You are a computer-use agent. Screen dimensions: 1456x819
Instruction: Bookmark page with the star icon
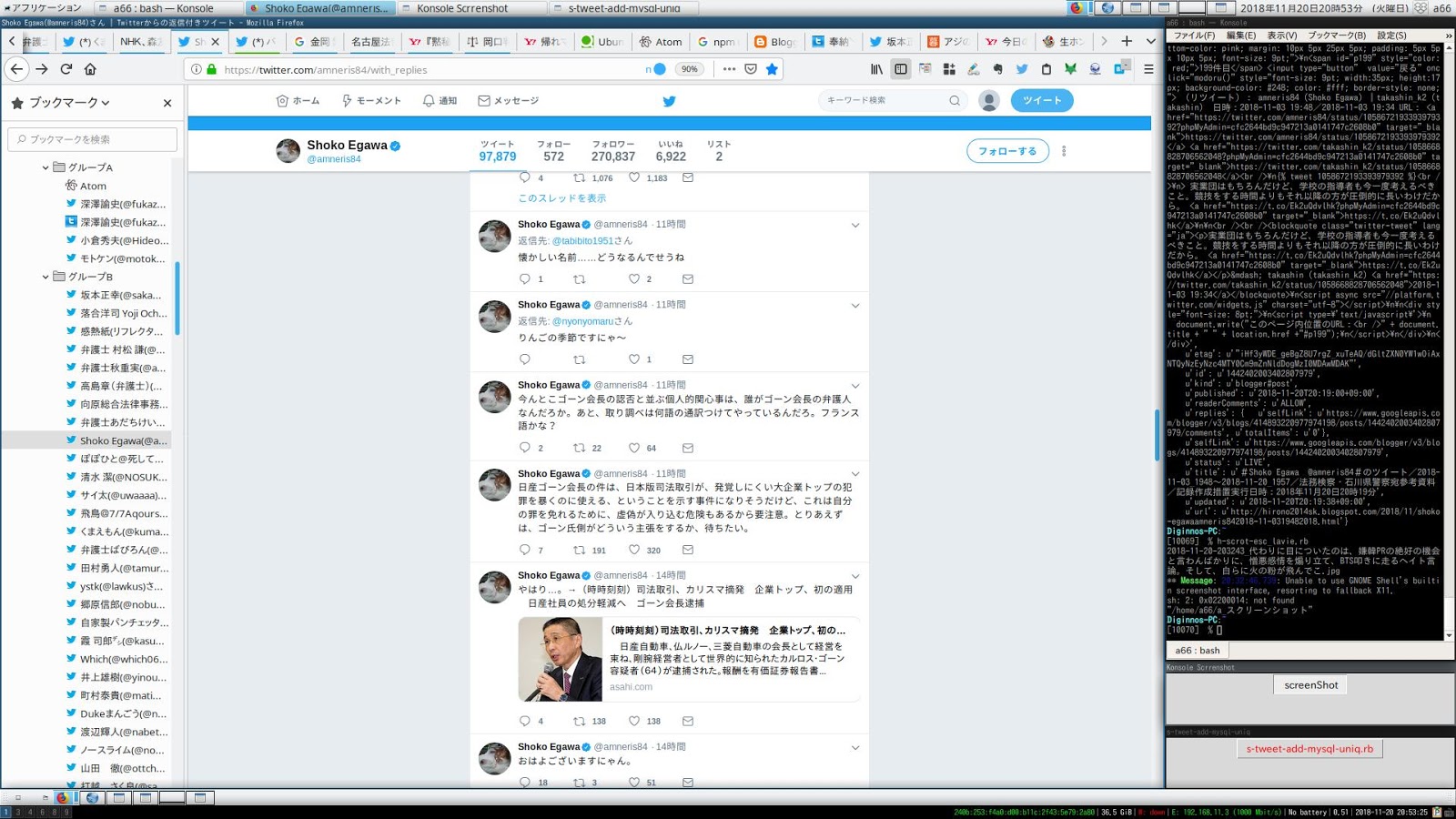(x=772, y=69)
